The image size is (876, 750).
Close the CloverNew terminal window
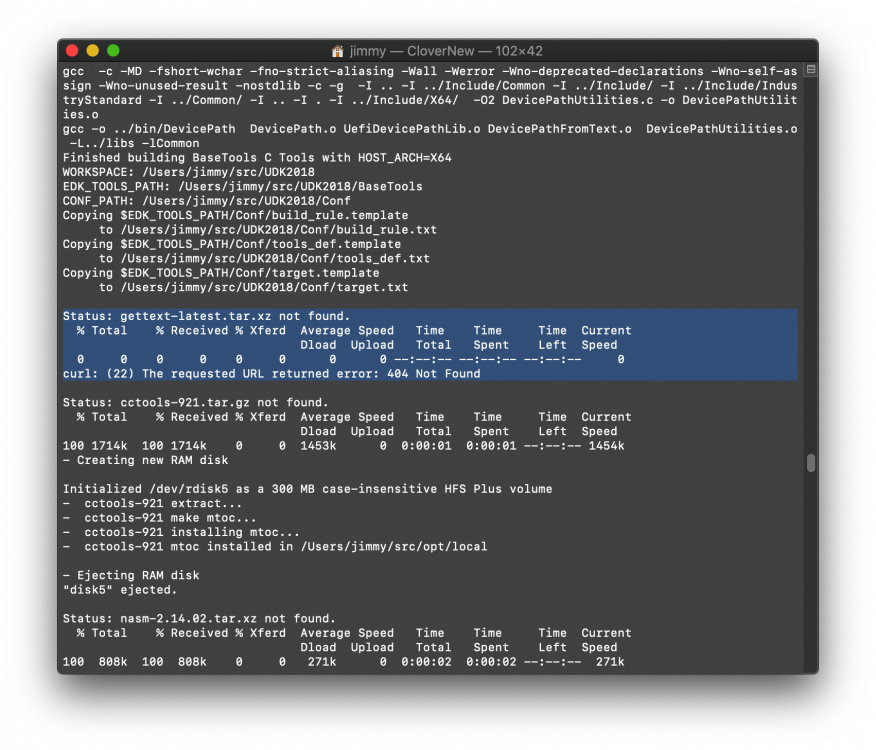[x=72, y=51]
